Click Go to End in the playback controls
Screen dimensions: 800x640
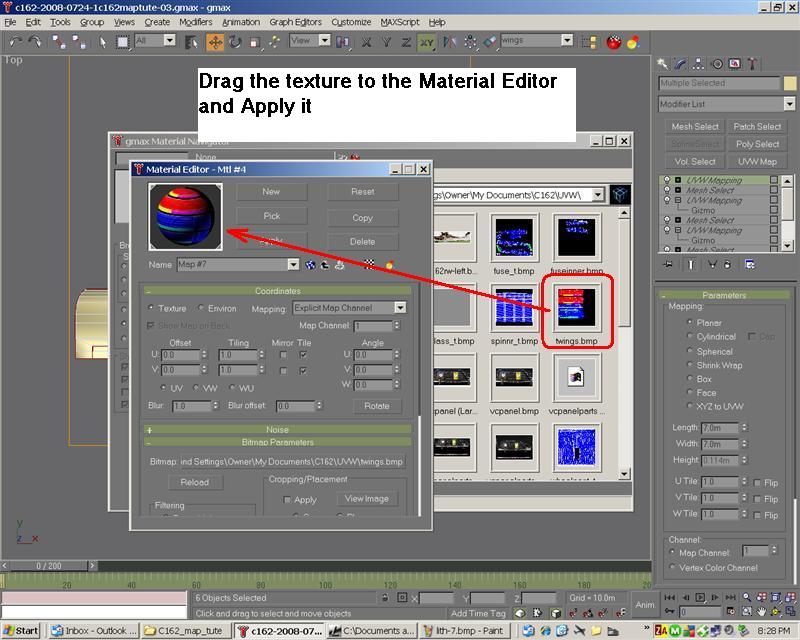tap(731, 597)
